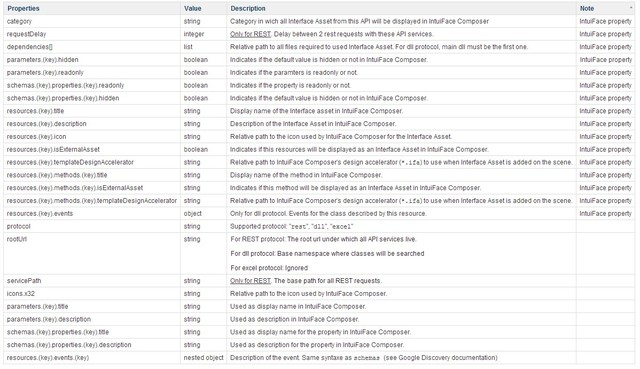This screenshot has height=369, width=640.
Task: Select the protocol property cell
Action: coord(92,227)
